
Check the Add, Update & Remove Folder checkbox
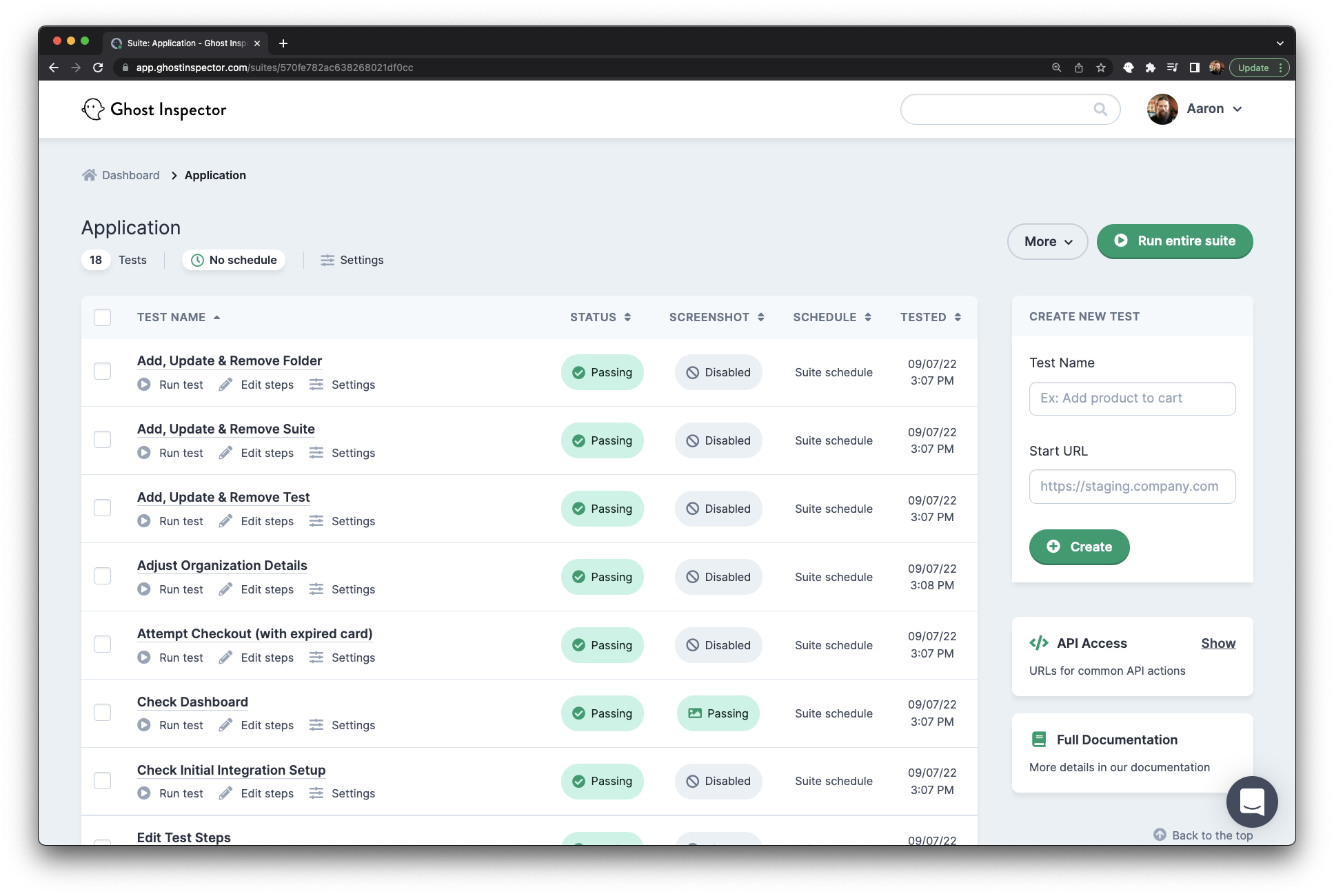click(103, 371)
